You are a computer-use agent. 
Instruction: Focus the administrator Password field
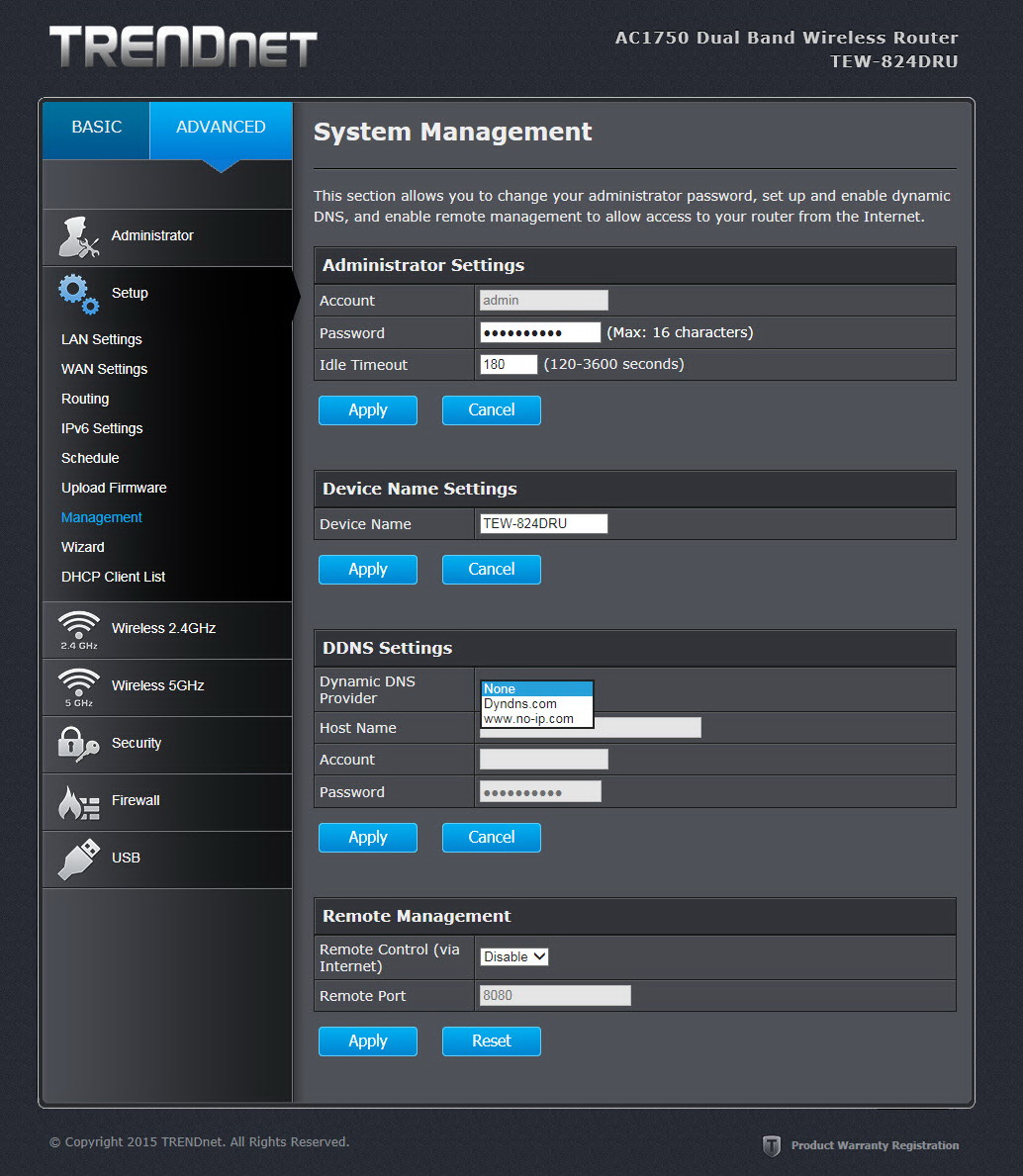point(540,332)
